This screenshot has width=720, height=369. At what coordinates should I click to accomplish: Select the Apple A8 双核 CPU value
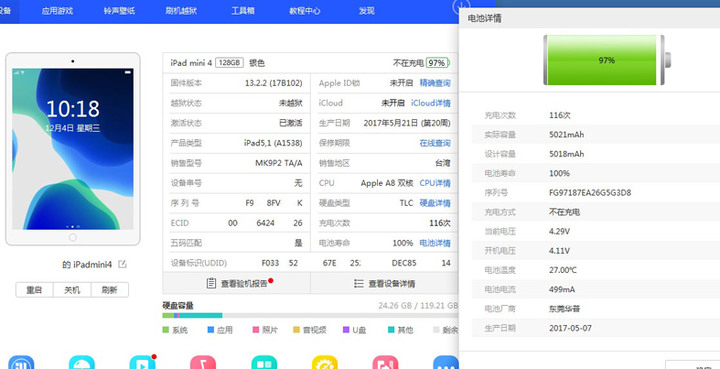(387, 183)
